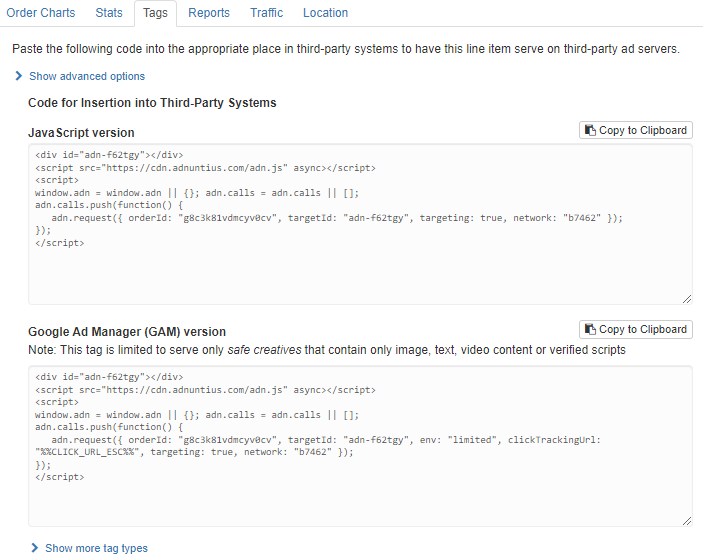Click inside the JavaScript version code box
The width and height of the screenshot is (703, 557).
click(359, 270)
